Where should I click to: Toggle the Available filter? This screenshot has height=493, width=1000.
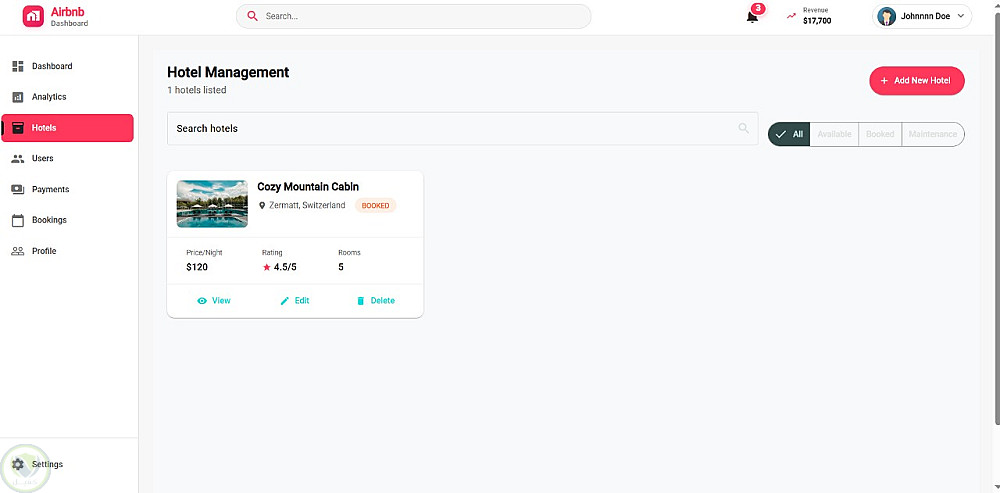pyautogui.click(x=834, y=134)
